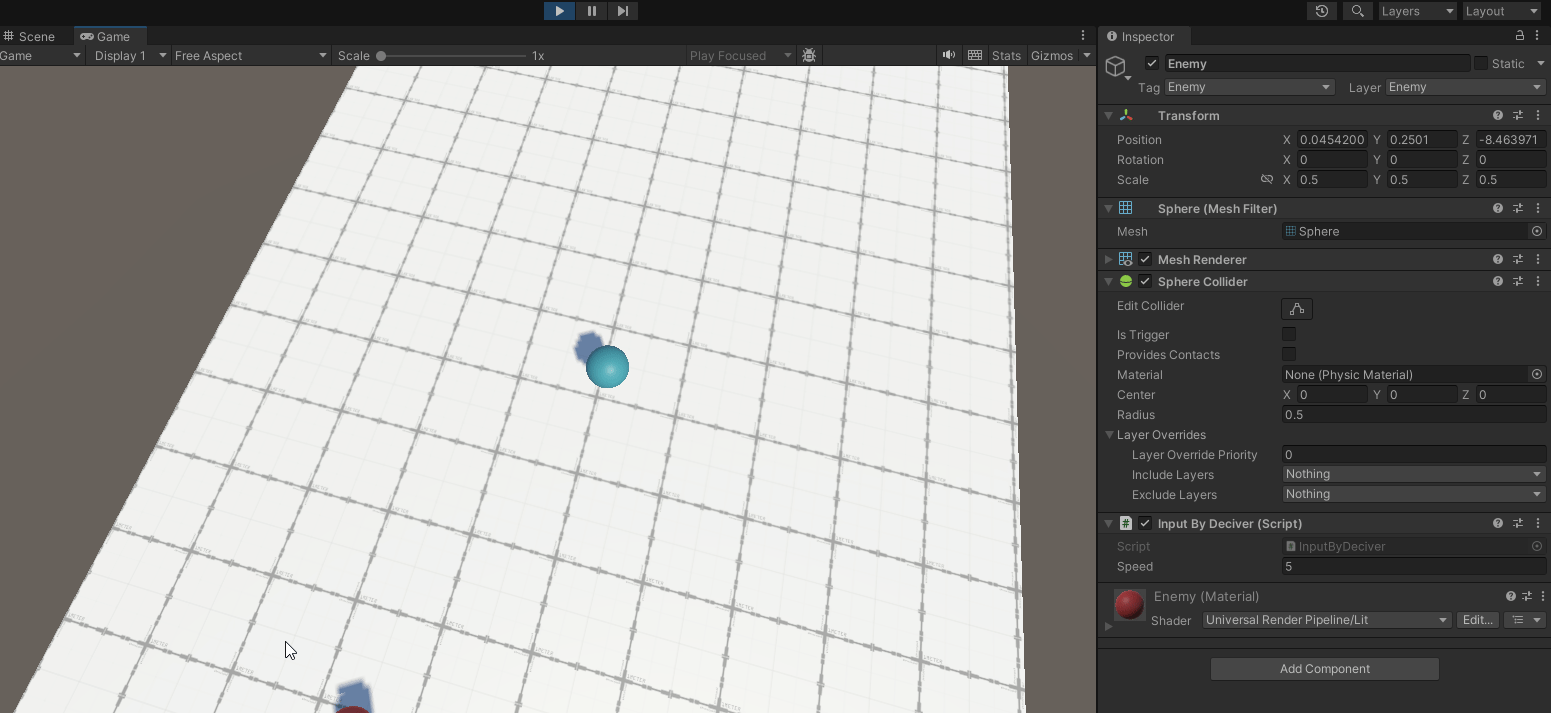Enable the Provides Contacts checkbox
The height and width of the screenshot is (713, 1551).
pos(1289,355)
